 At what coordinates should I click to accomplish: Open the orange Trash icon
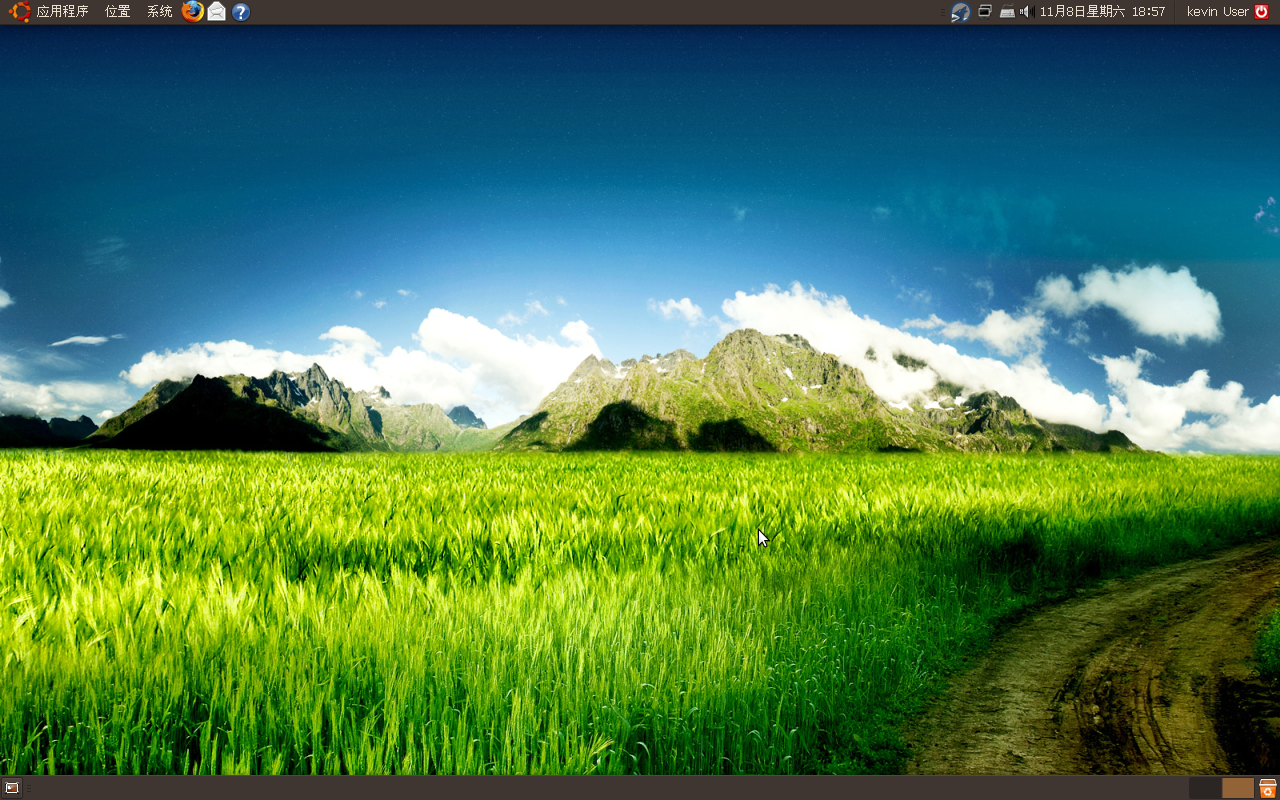pyautogui.click(x=1268, y=788)
